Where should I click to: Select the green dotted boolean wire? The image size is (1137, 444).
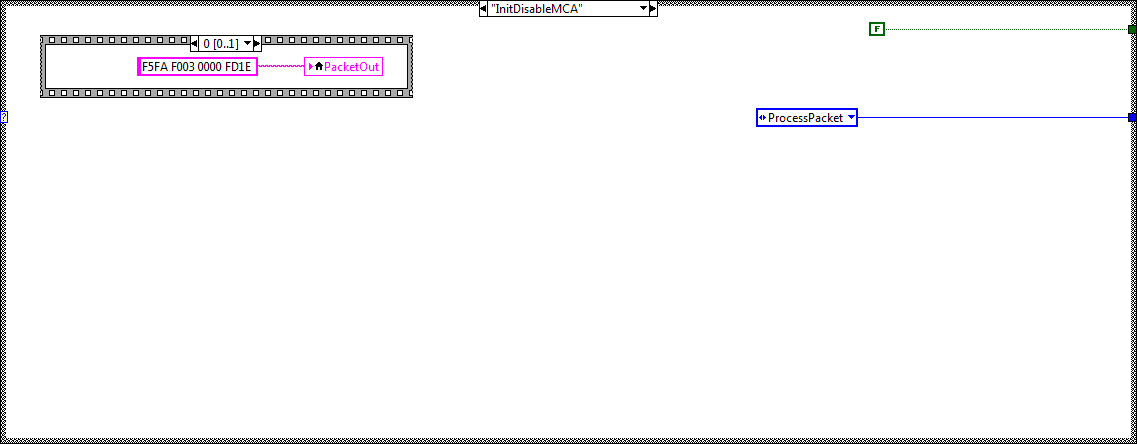(x=1006, y=30)
